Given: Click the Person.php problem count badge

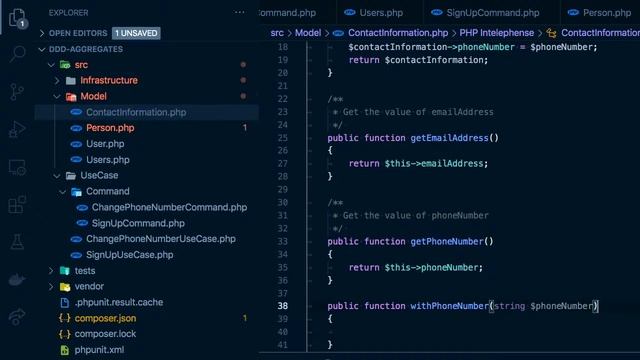Looking at the screenshot, I should coord(244,128).
